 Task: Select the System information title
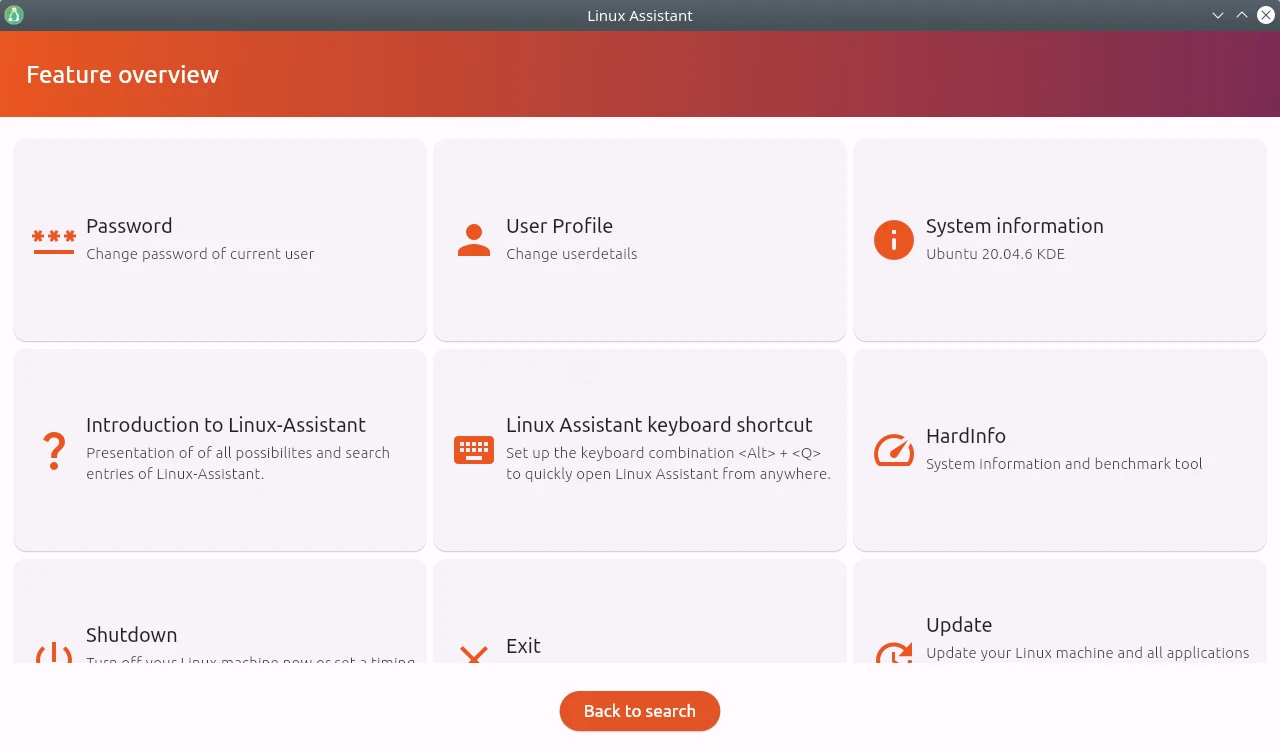point(1014,226)
